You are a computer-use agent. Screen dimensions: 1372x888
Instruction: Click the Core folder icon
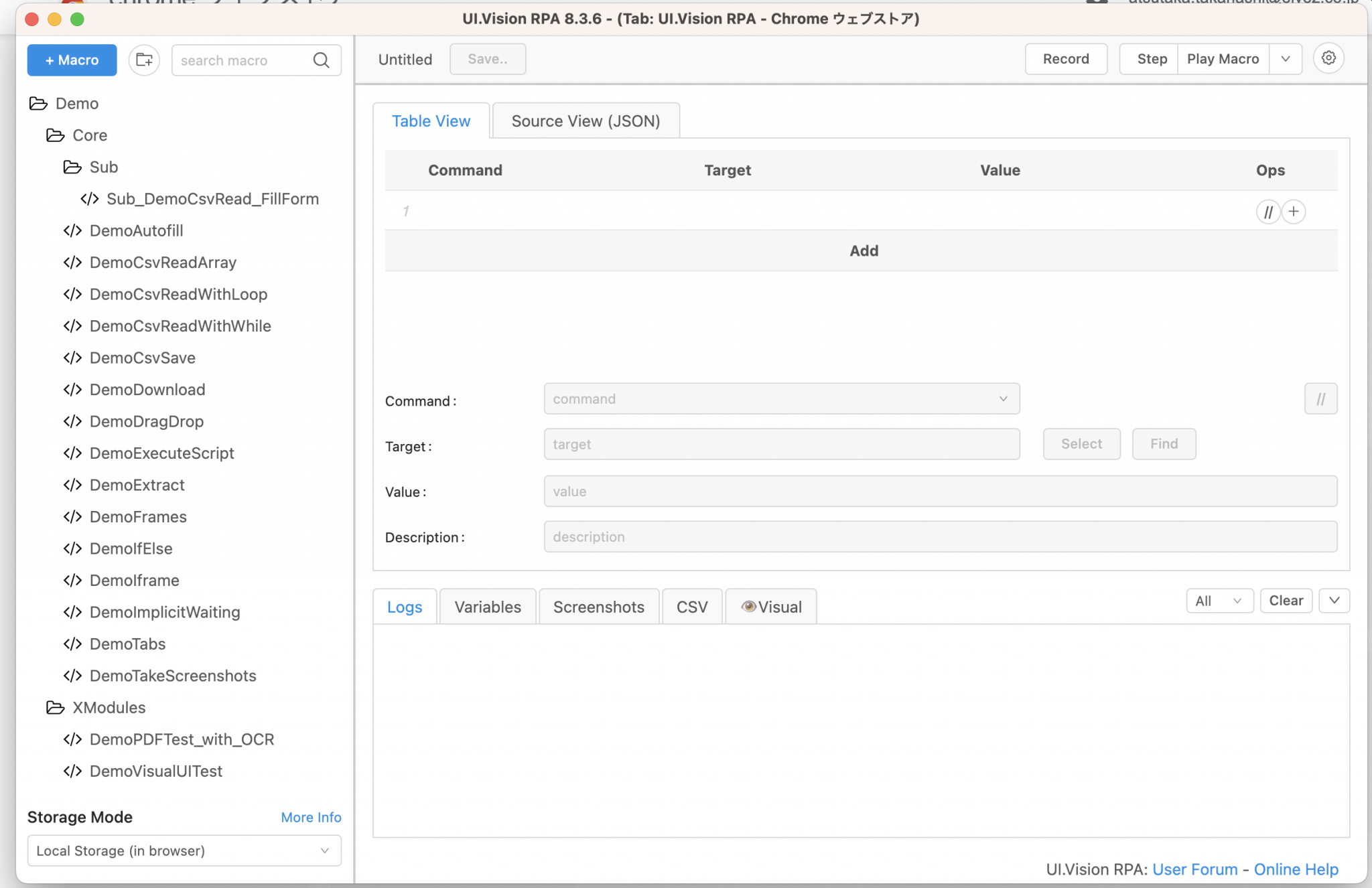(55, 135)
